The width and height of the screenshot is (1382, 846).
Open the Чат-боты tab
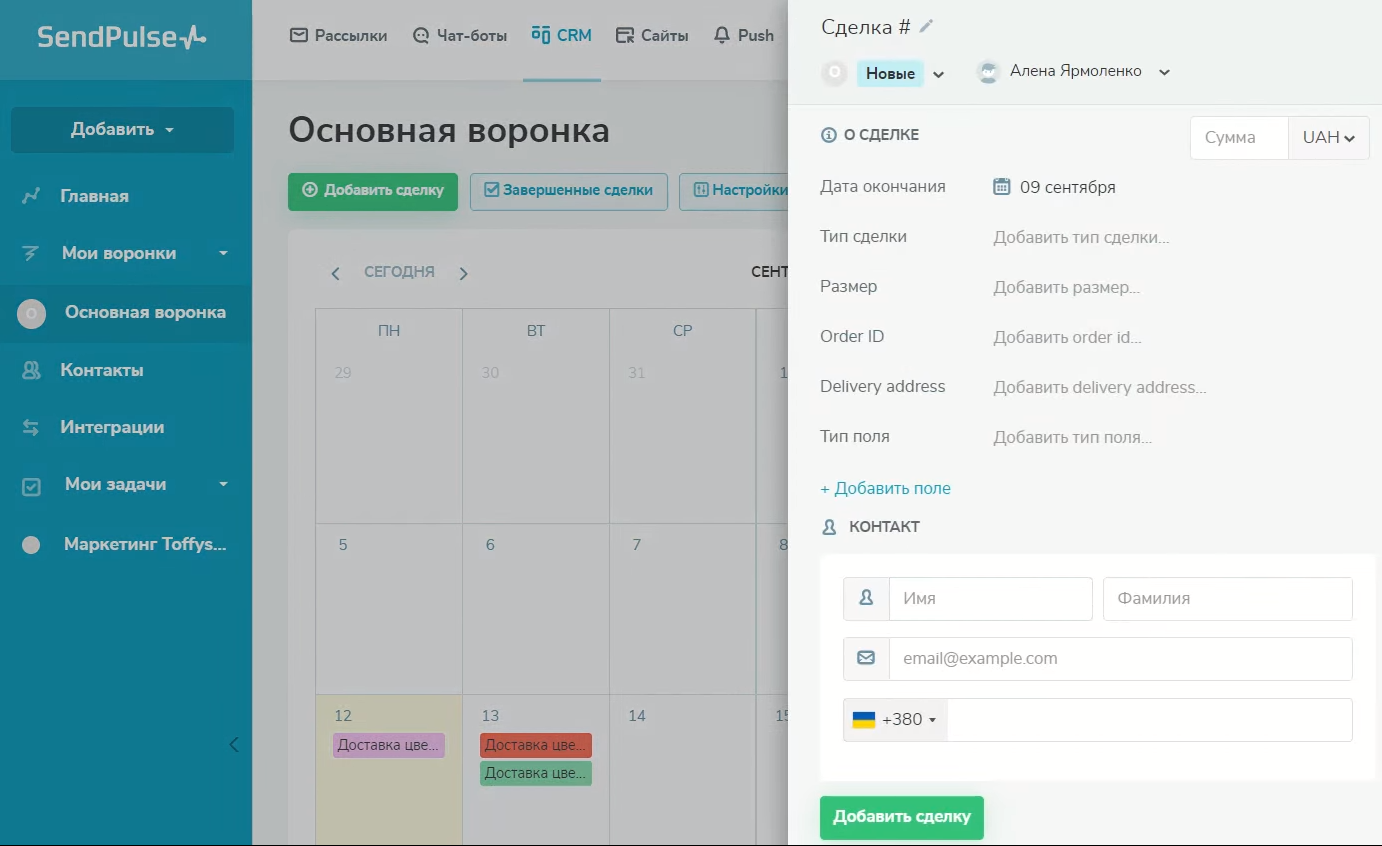point(460,35)
